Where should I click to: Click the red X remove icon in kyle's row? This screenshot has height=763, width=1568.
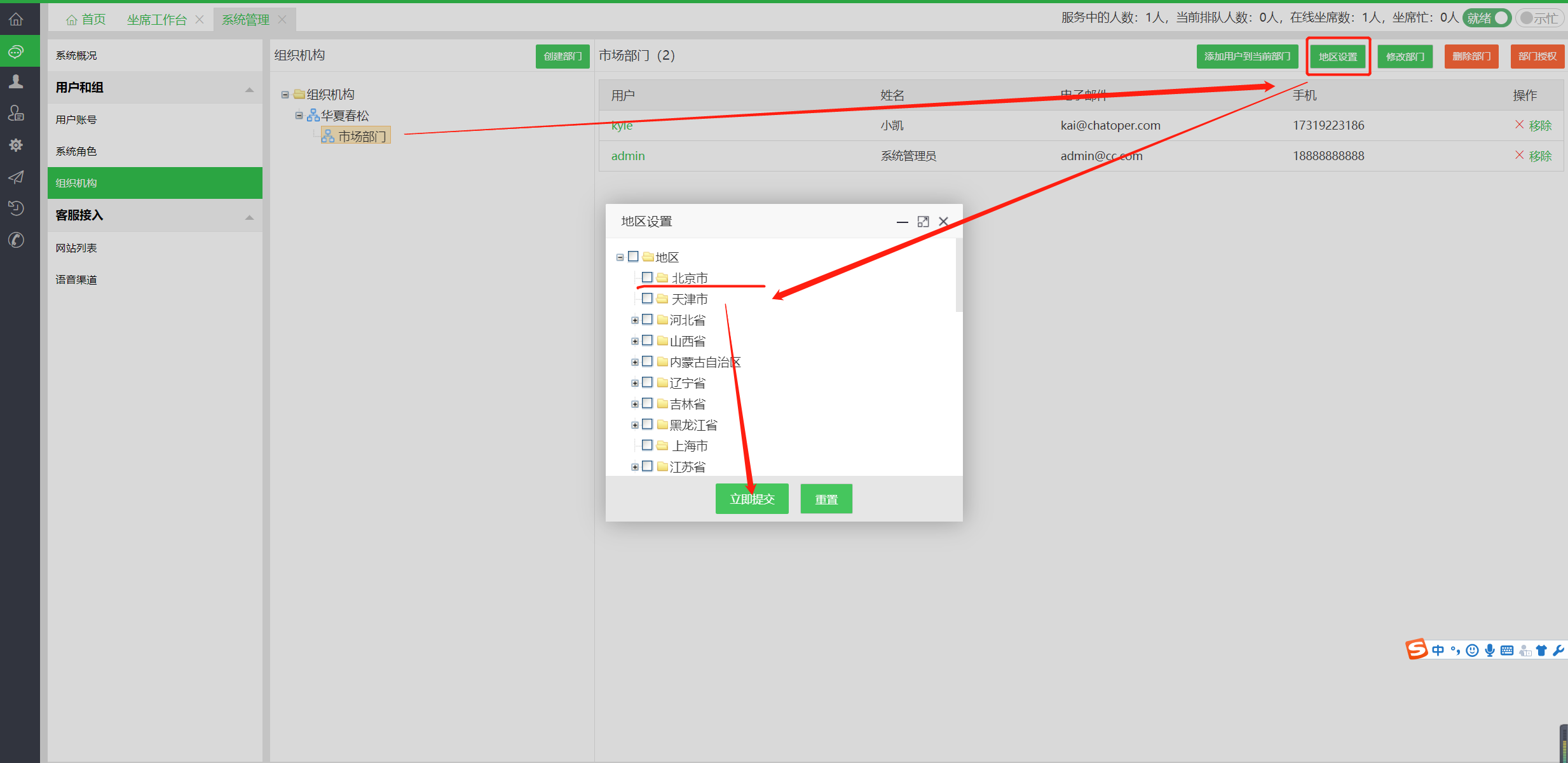(1519, 125)
